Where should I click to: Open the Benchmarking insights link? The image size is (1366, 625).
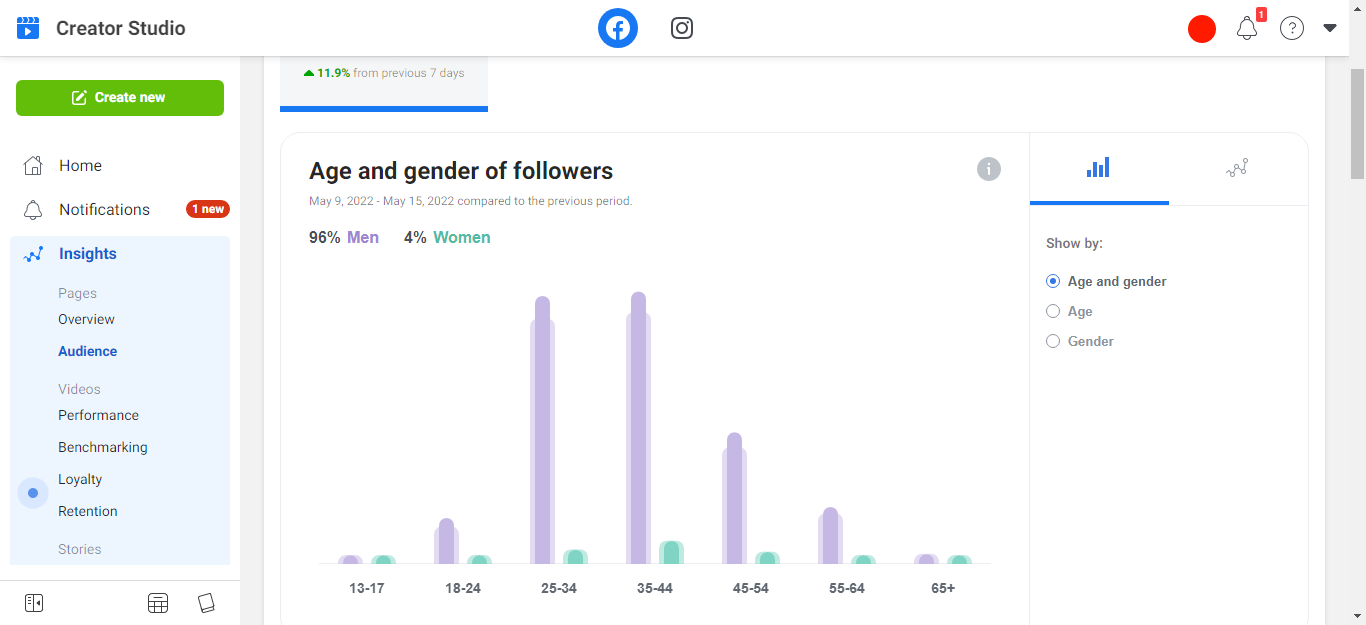click(102, 448)
